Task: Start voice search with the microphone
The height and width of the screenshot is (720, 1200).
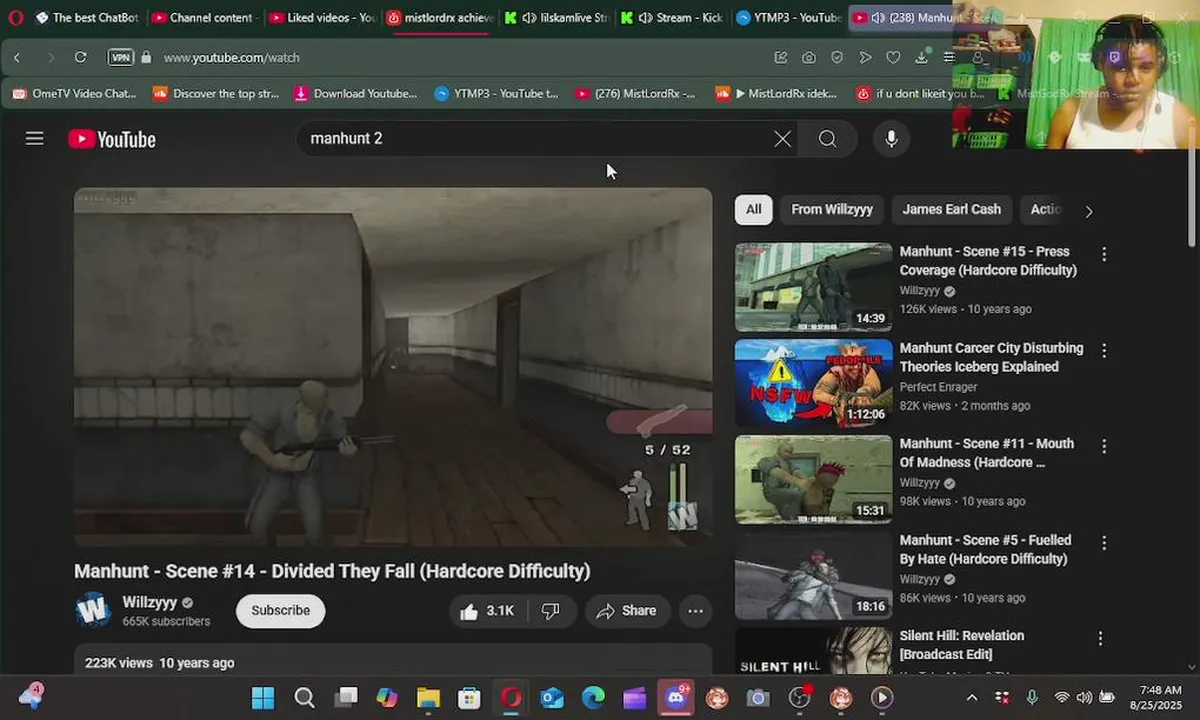Action: [891, 139]
